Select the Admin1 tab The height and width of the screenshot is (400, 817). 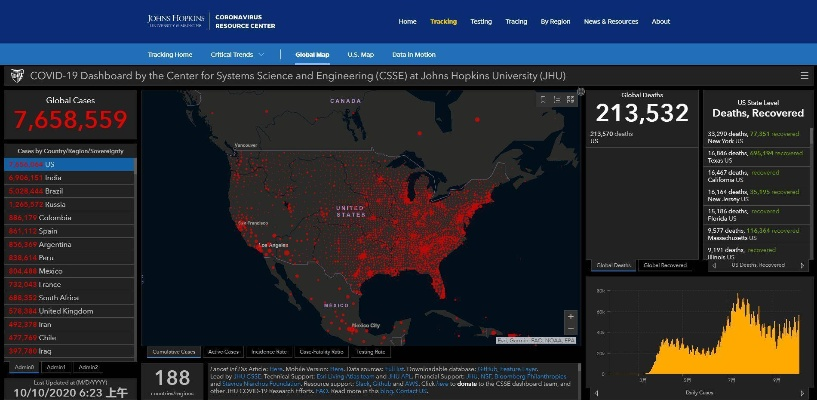(x=56, y=368)
